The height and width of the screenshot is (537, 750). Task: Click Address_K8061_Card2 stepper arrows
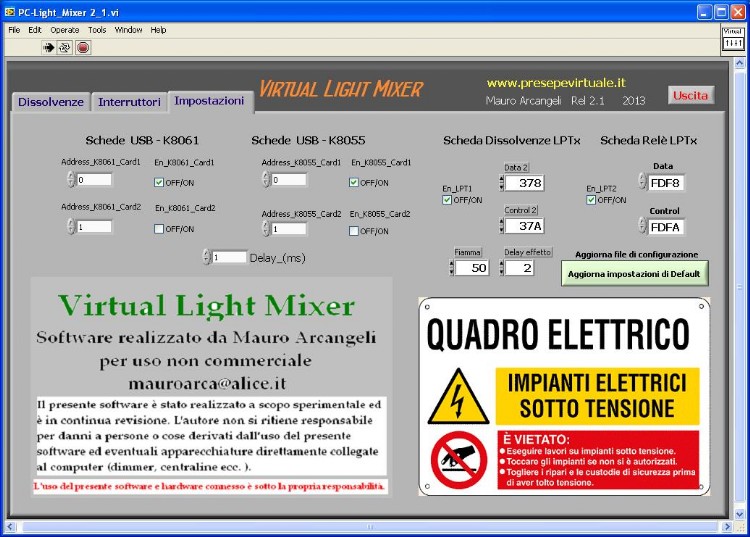71,226
